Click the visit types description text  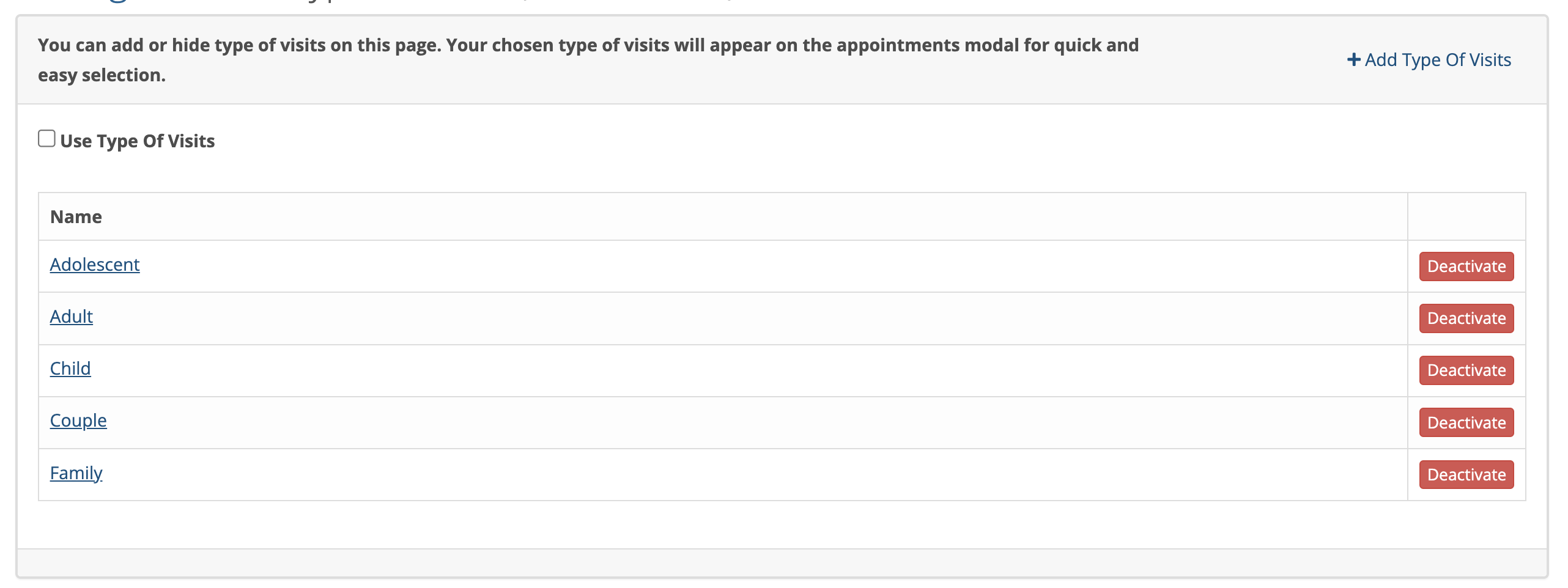588,60
